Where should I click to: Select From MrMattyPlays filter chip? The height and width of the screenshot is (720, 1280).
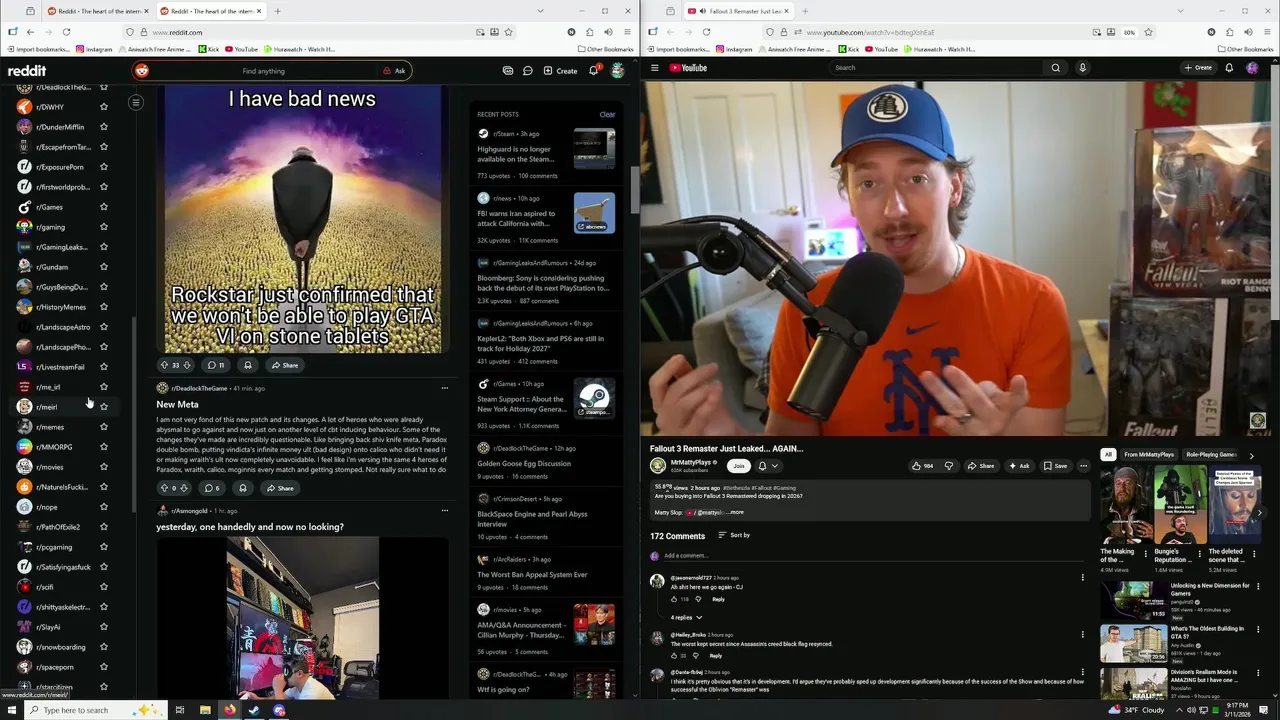click(x=1149, y=455)
